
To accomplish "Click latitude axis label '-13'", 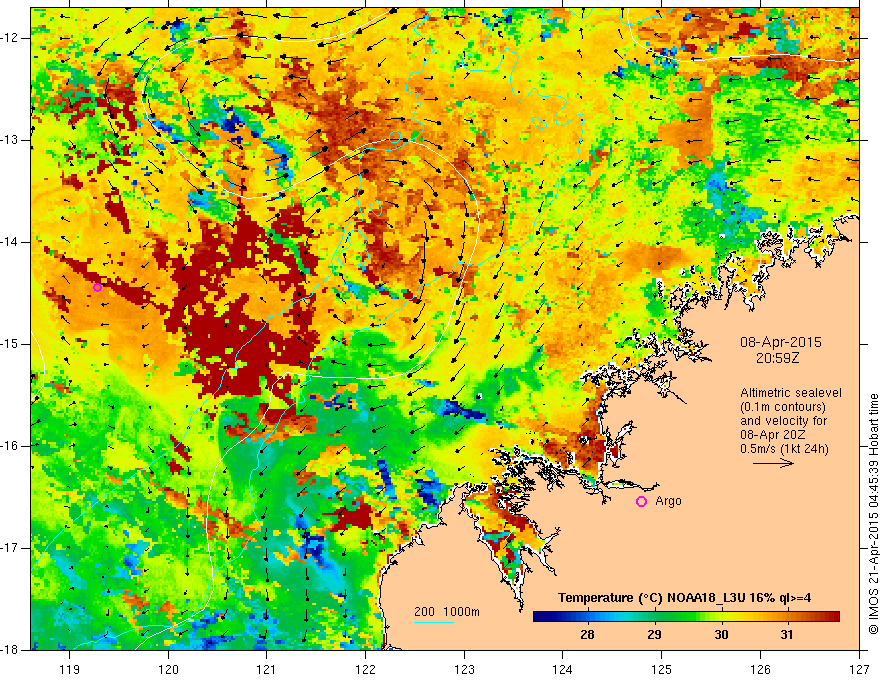I will click(10, 140).
